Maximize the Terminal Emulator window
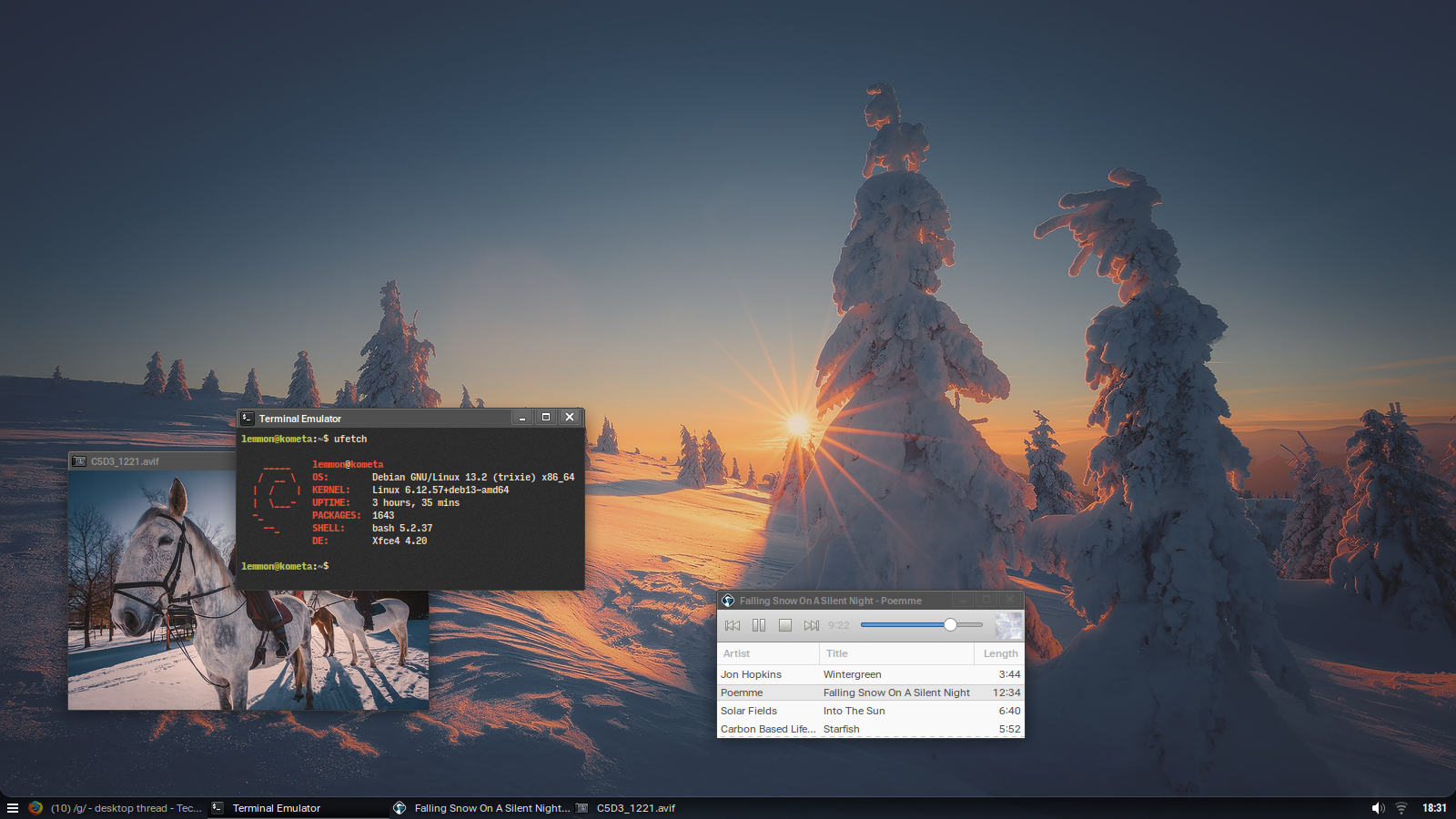The width and height of the screenshot is (1456, 819). tap(546, 418)
